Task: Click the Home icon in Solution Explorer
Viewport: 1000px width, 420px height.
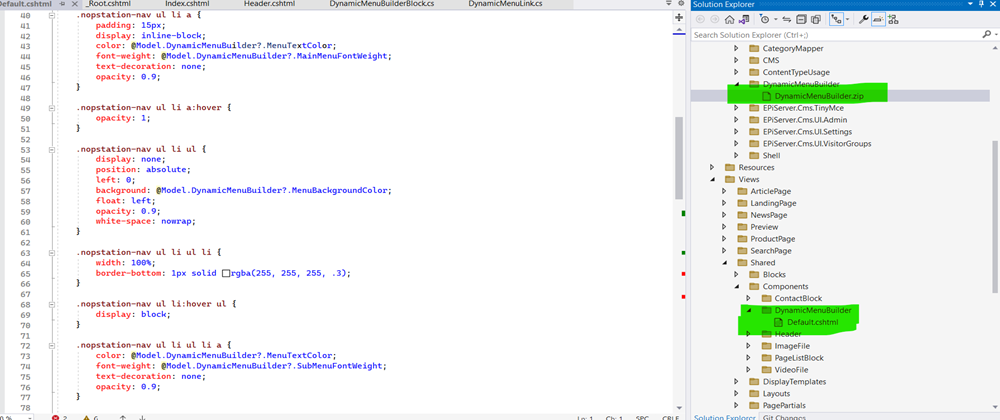Action: tap(730, 19)
